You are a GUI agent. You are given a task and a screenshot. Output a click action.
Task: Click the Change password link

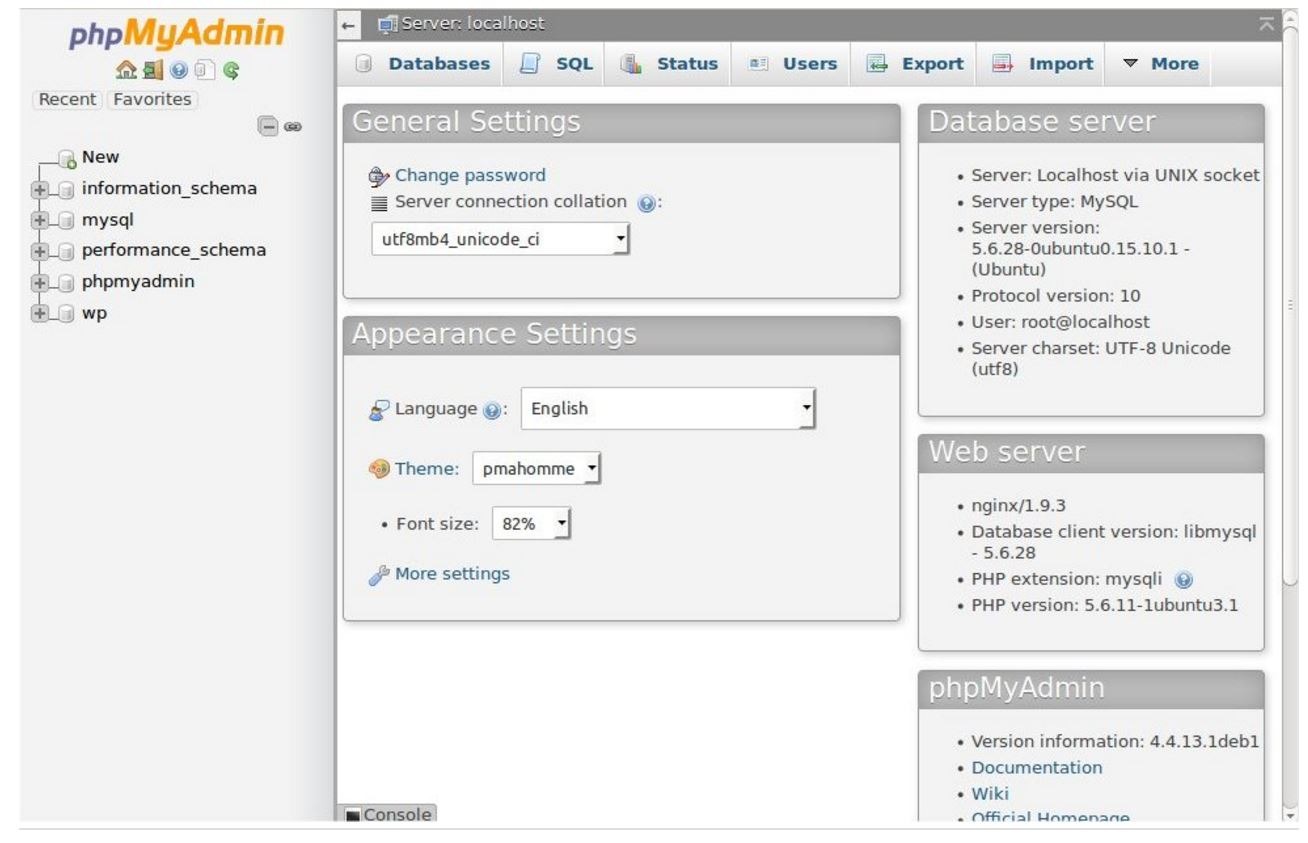click(x=471, y=176)
